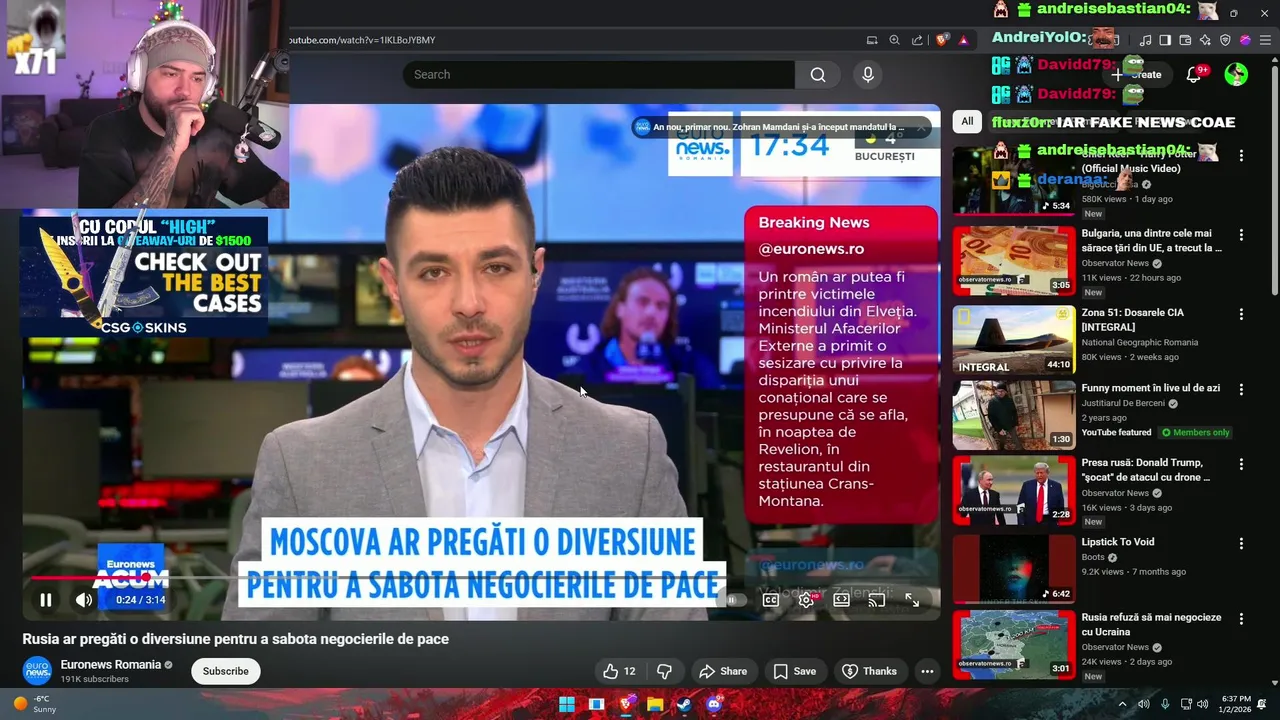The height and width of the screenshot is (720, 1280).
Task: Open options menu for Bulgaria video
Action: [x=1241, y=235]
